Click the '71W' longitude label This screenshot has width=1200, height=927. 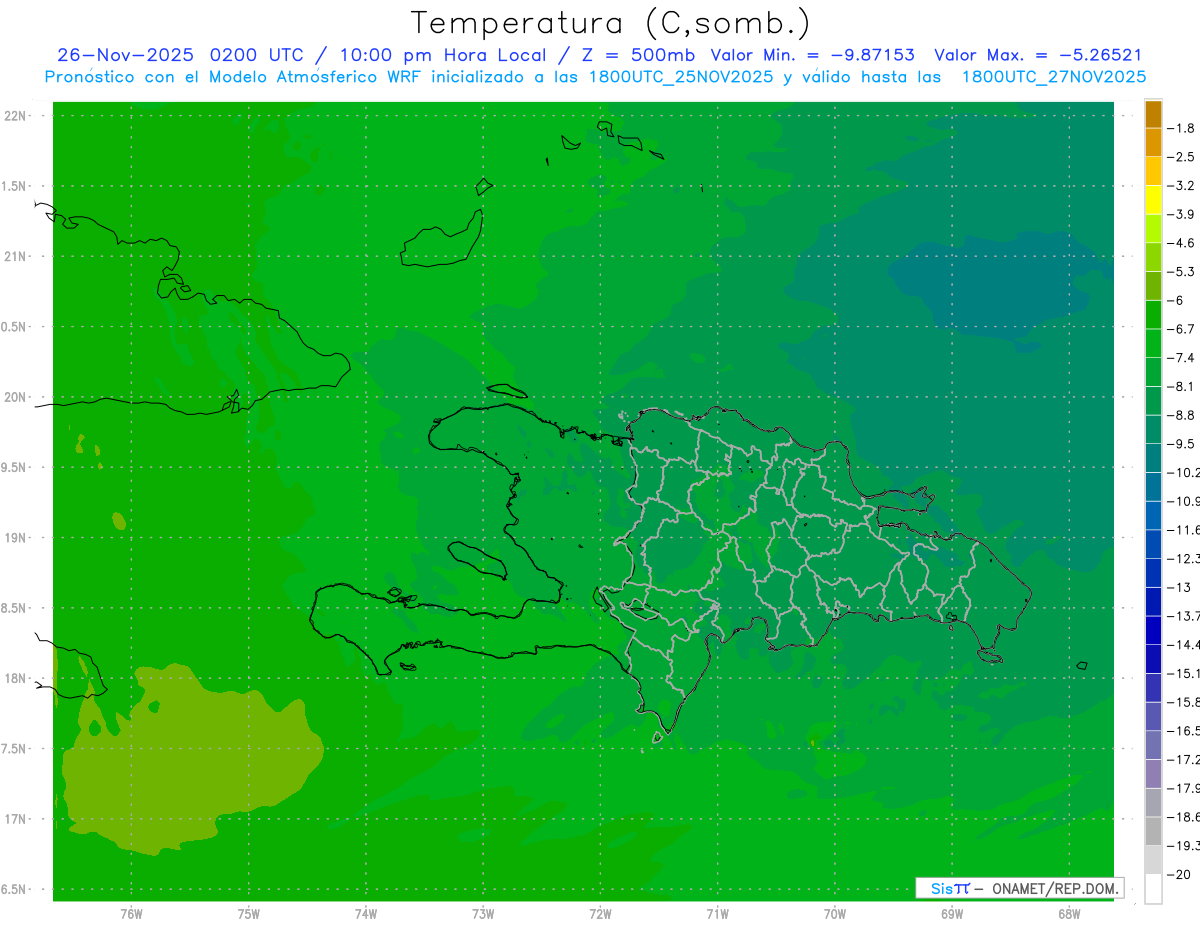point(717,914)
